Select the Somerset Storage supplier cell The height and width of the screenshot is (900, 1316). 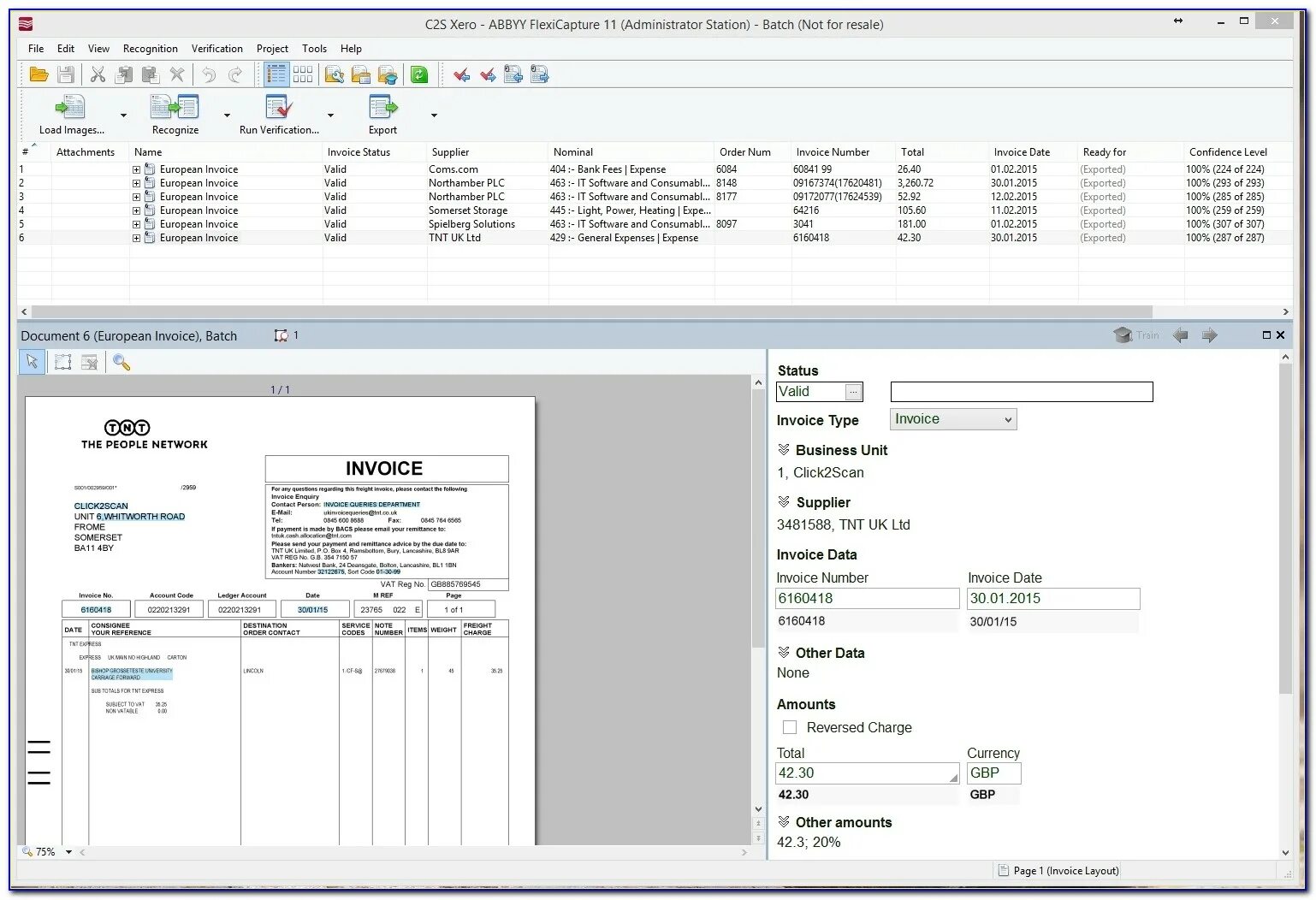click(x=468, y=210)
